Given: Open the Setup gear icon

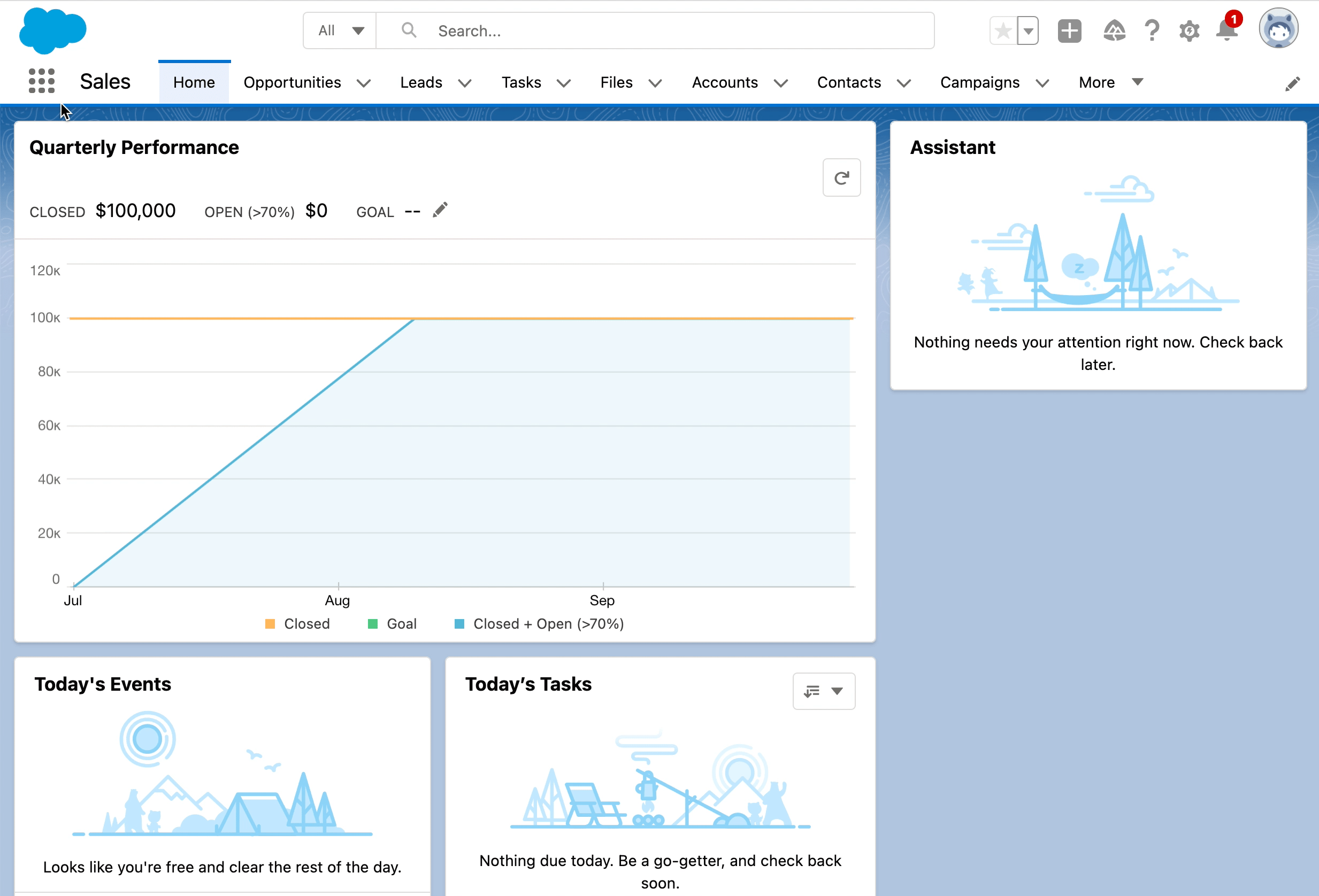Looking at the screenshot, I should [1189, 30].
